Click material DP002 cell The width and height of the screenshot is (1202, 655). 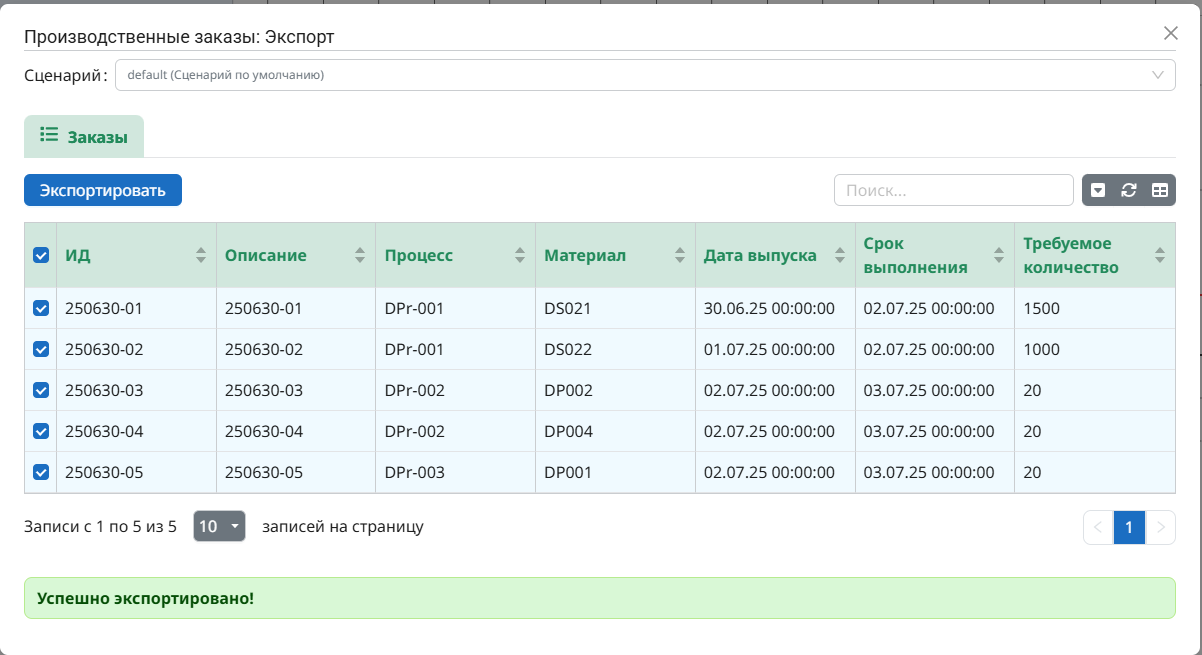[615, 391]
